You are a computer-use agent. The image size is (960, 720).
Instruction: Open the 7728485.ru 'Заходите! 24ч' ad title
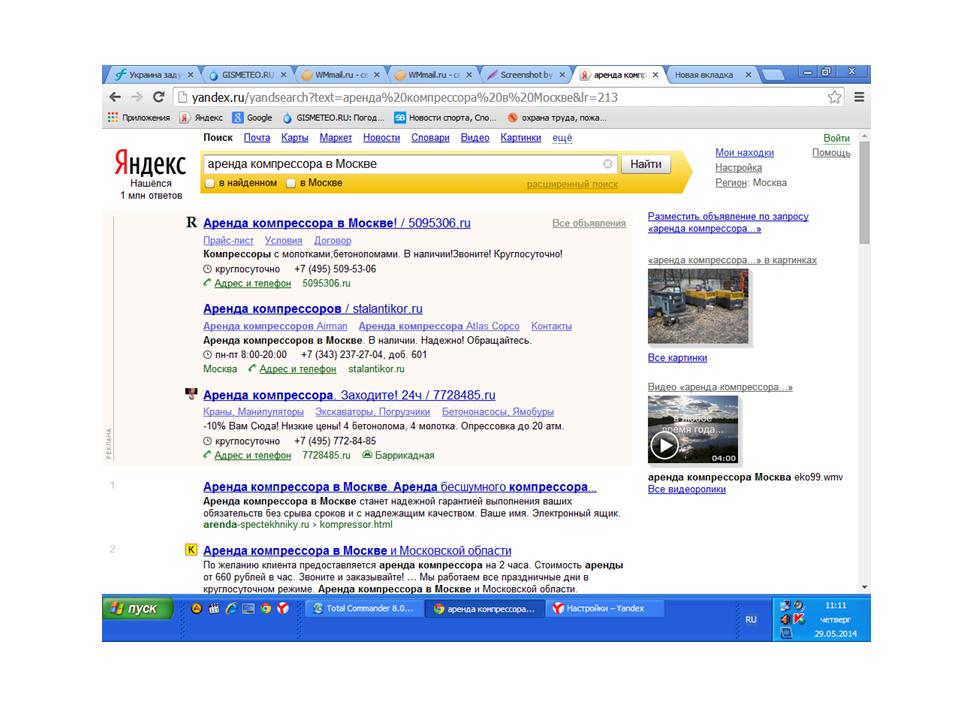point(349,395)
